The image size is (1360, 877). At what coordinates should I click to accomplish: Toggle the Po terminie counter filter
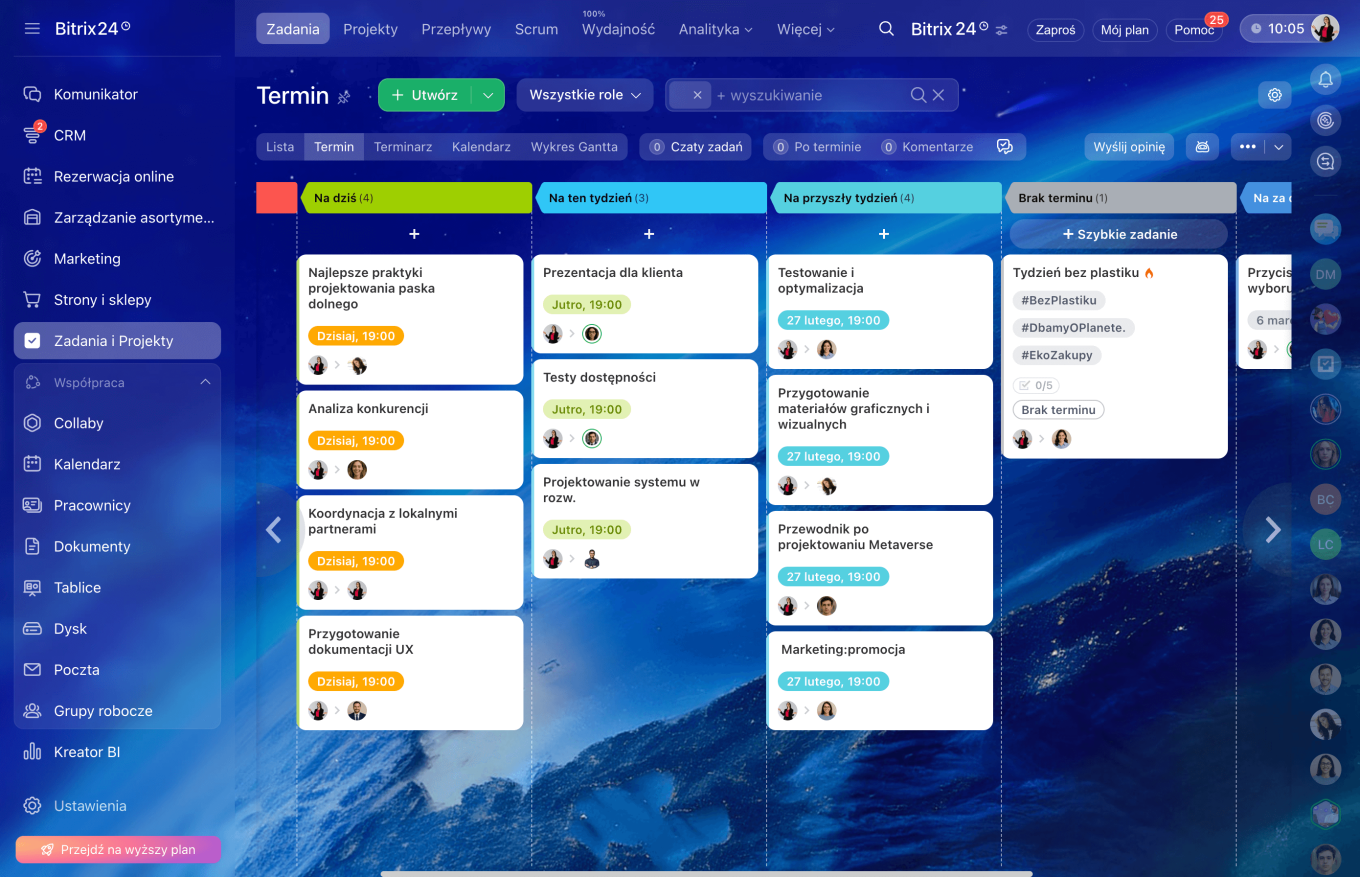817,147
